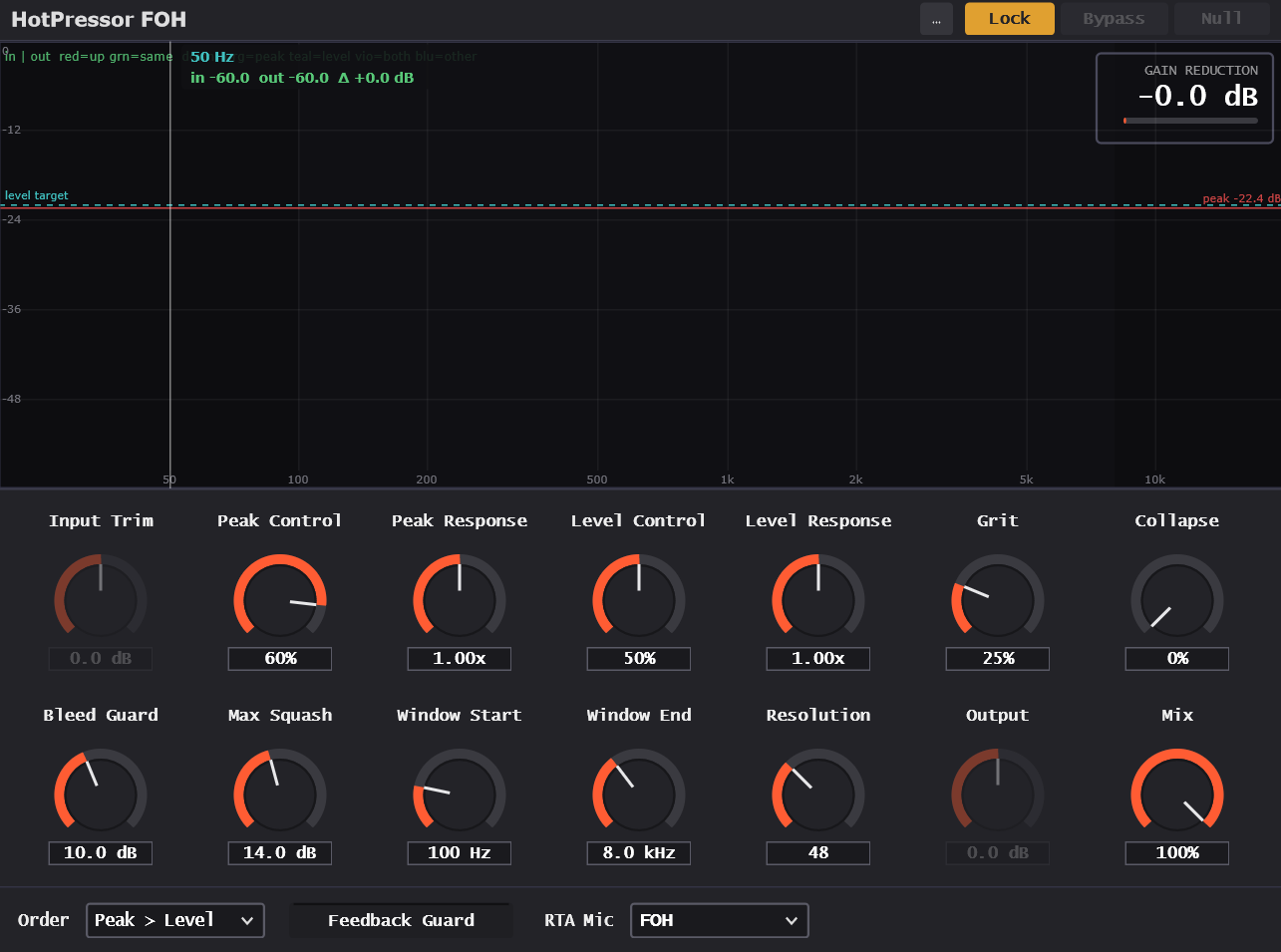Click the 50 Hz cursor readout text
The height and width of the screenshot is (952, 1281).
click(x=212, y=57)
